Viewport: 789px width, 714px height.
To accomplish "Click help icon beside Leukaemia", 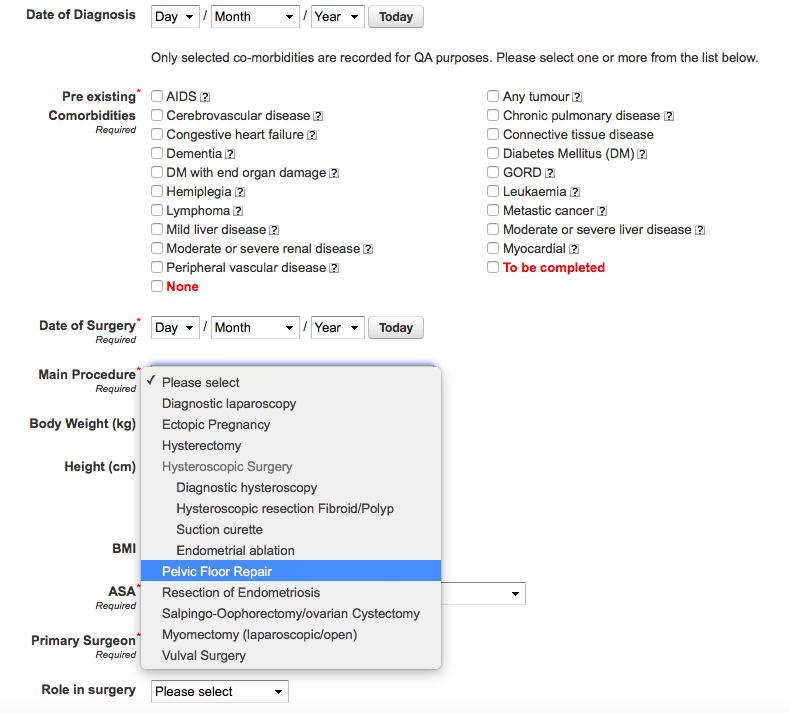I will [575, 192].
